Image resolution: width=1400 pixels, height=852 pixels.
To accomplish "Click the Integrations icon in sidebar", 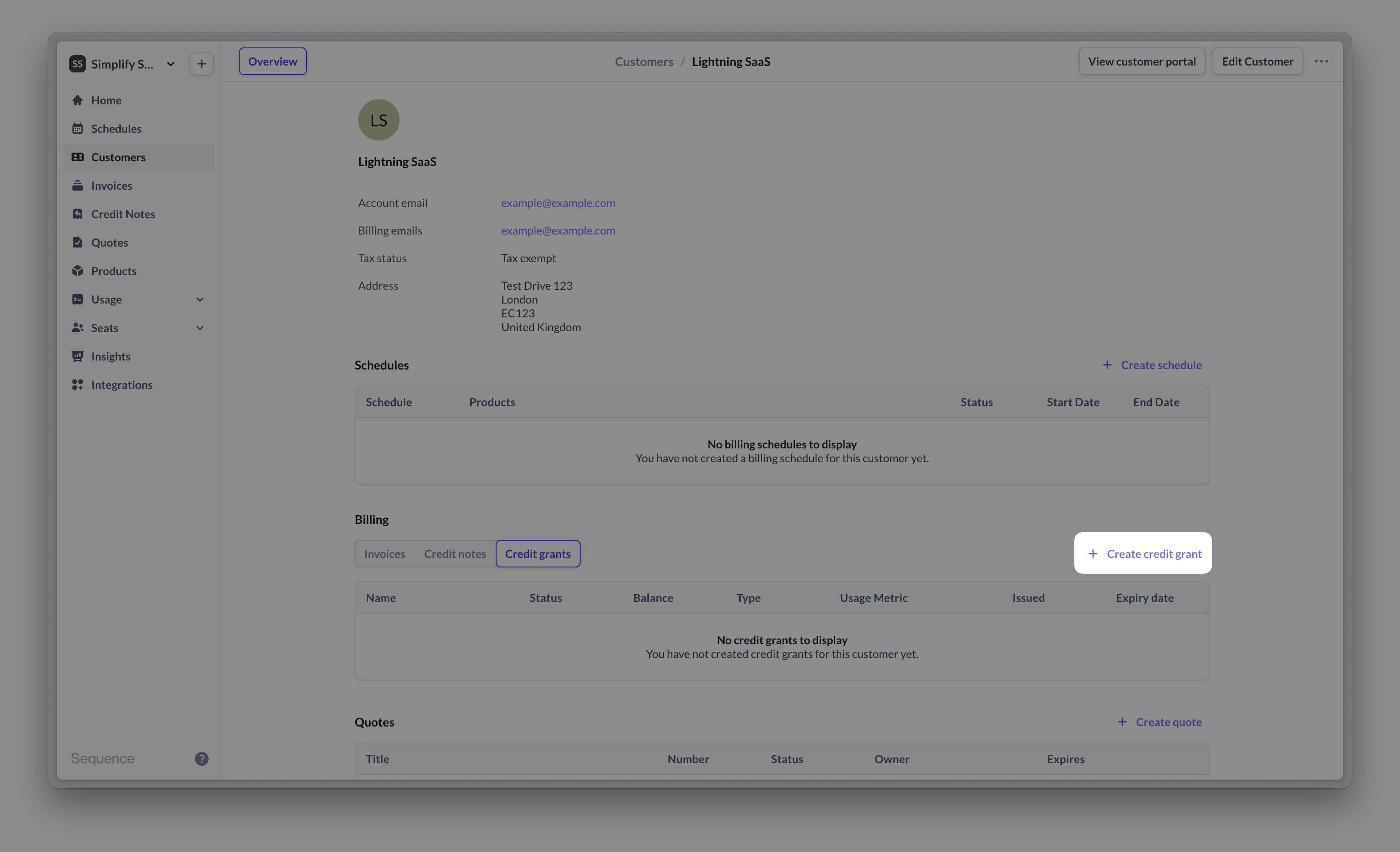I will (x=78, y=384).
